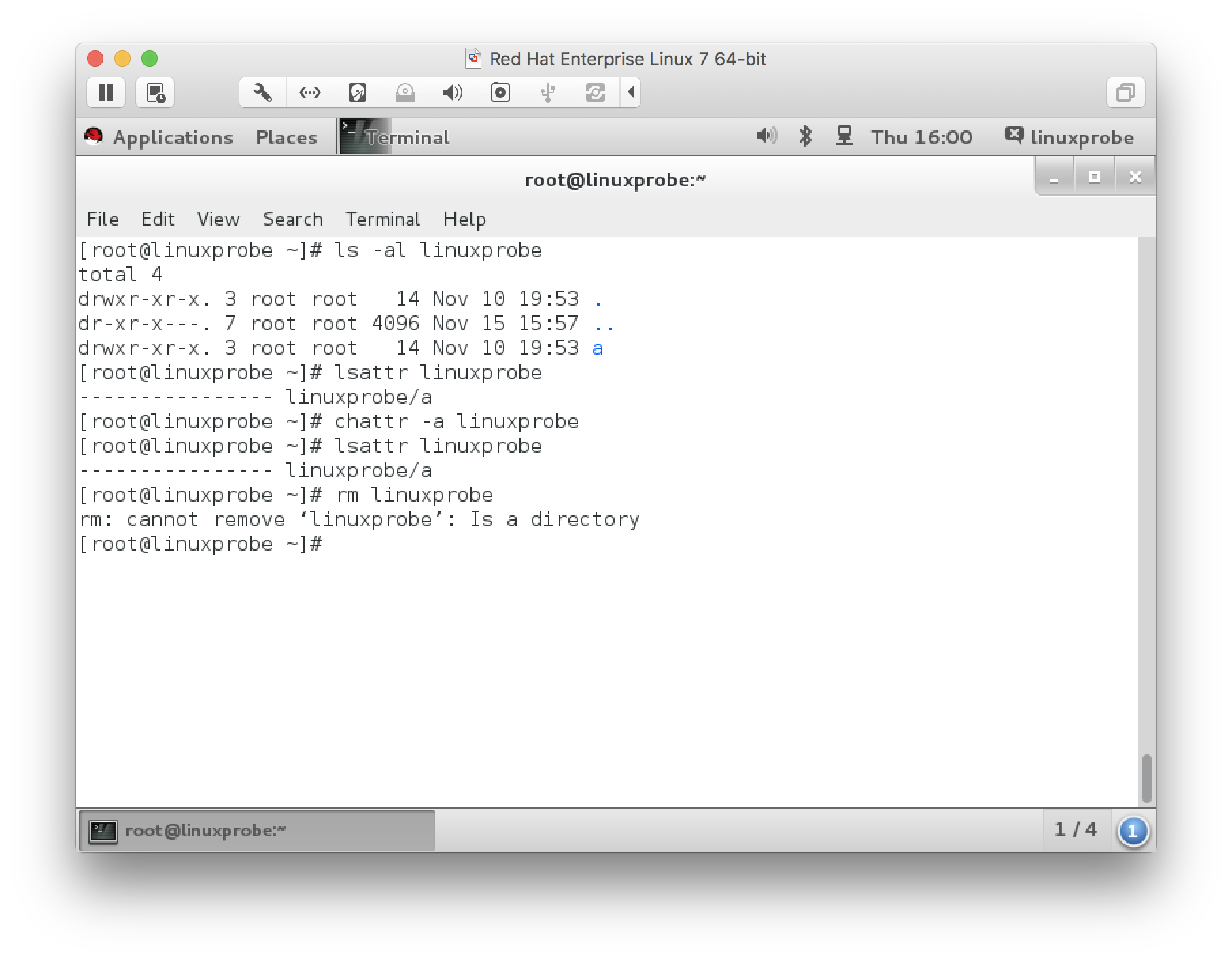Viewport: 1232px width, 961px height.
Task: Click the 'total 4' output line
Action: (x=120, y=275)
